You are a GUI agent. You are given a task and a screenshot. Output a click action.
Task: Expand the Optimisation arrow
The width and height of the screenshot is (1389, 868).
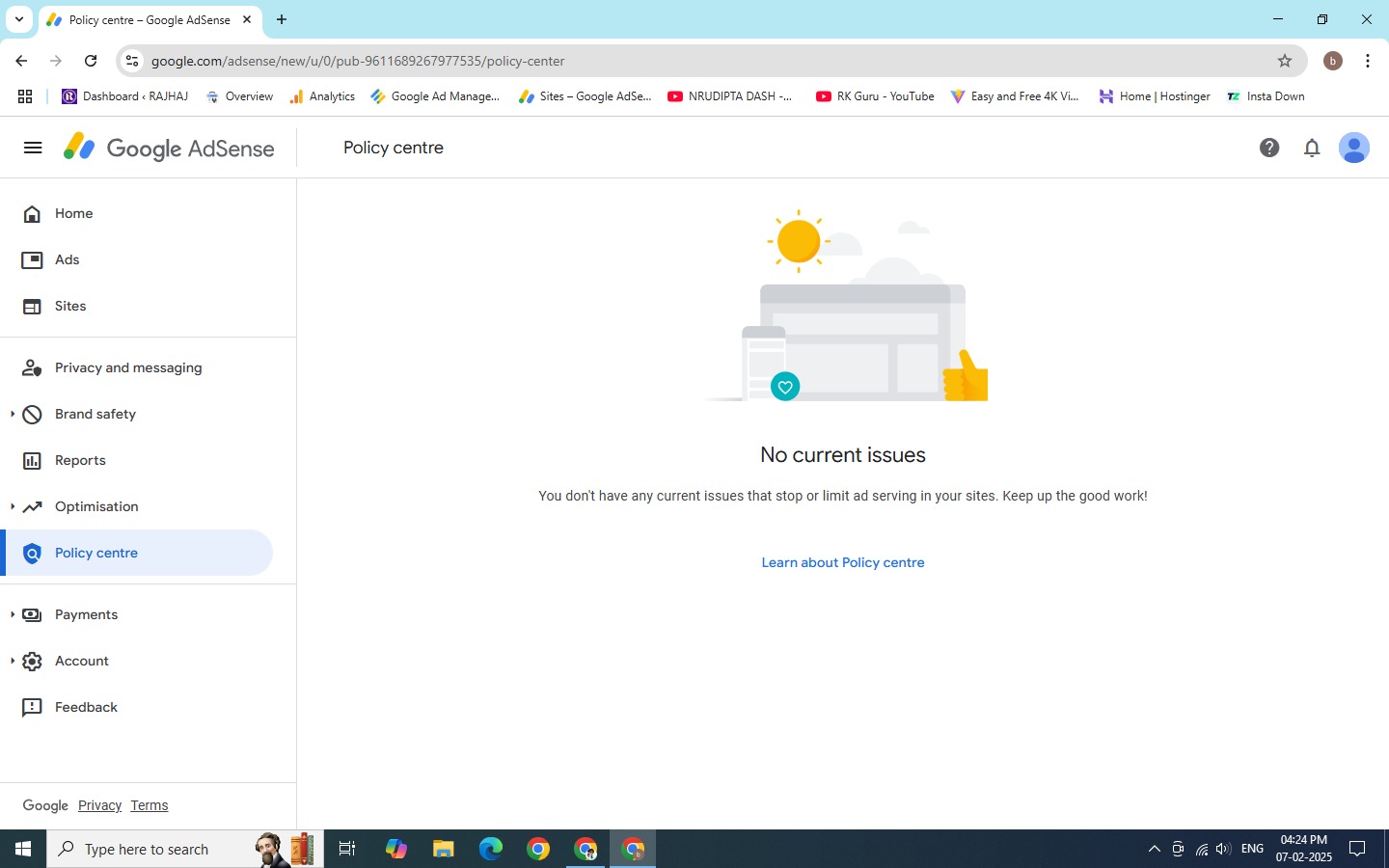[x=12, y=506]
